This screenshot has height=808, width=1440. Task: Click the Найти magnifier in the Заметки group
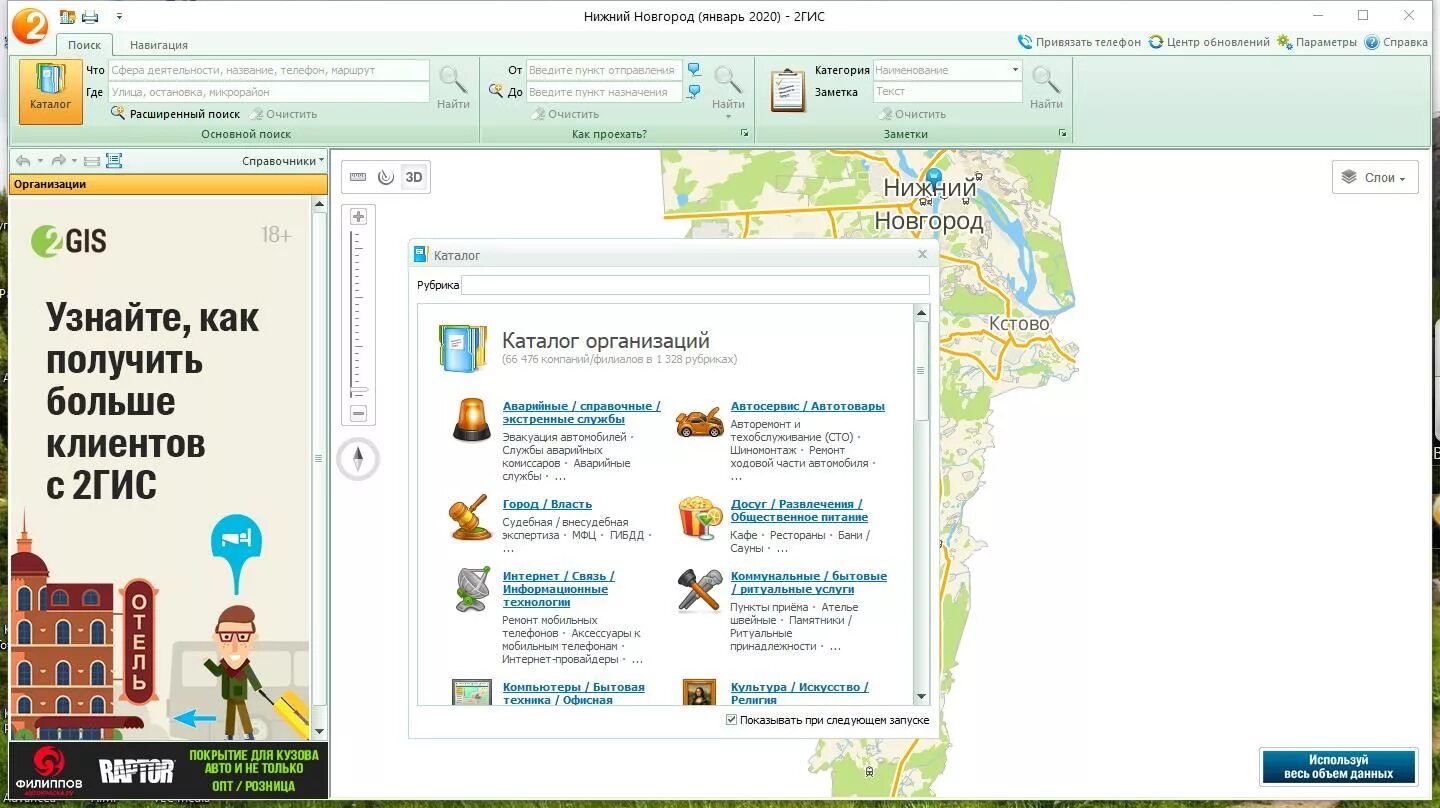[1046, 87]
